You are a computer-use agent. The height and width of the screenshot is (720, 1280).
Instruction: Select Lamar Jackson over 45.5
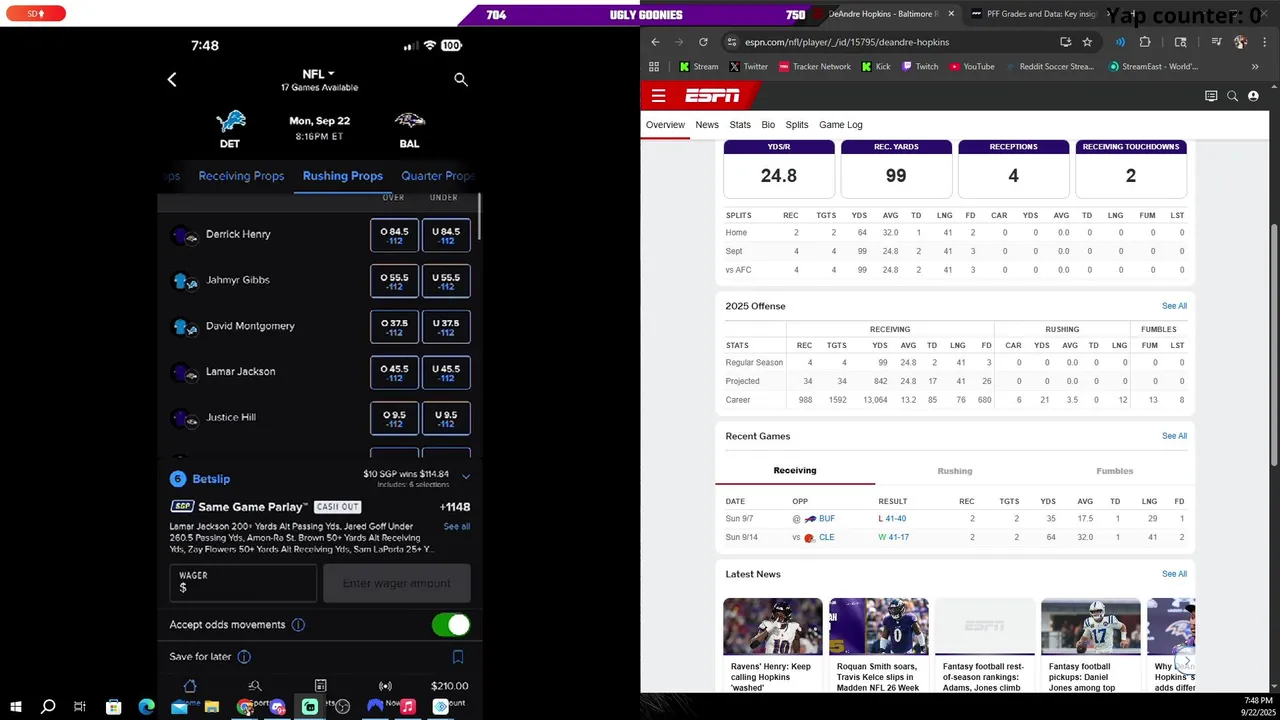click(x=394, y=373)
